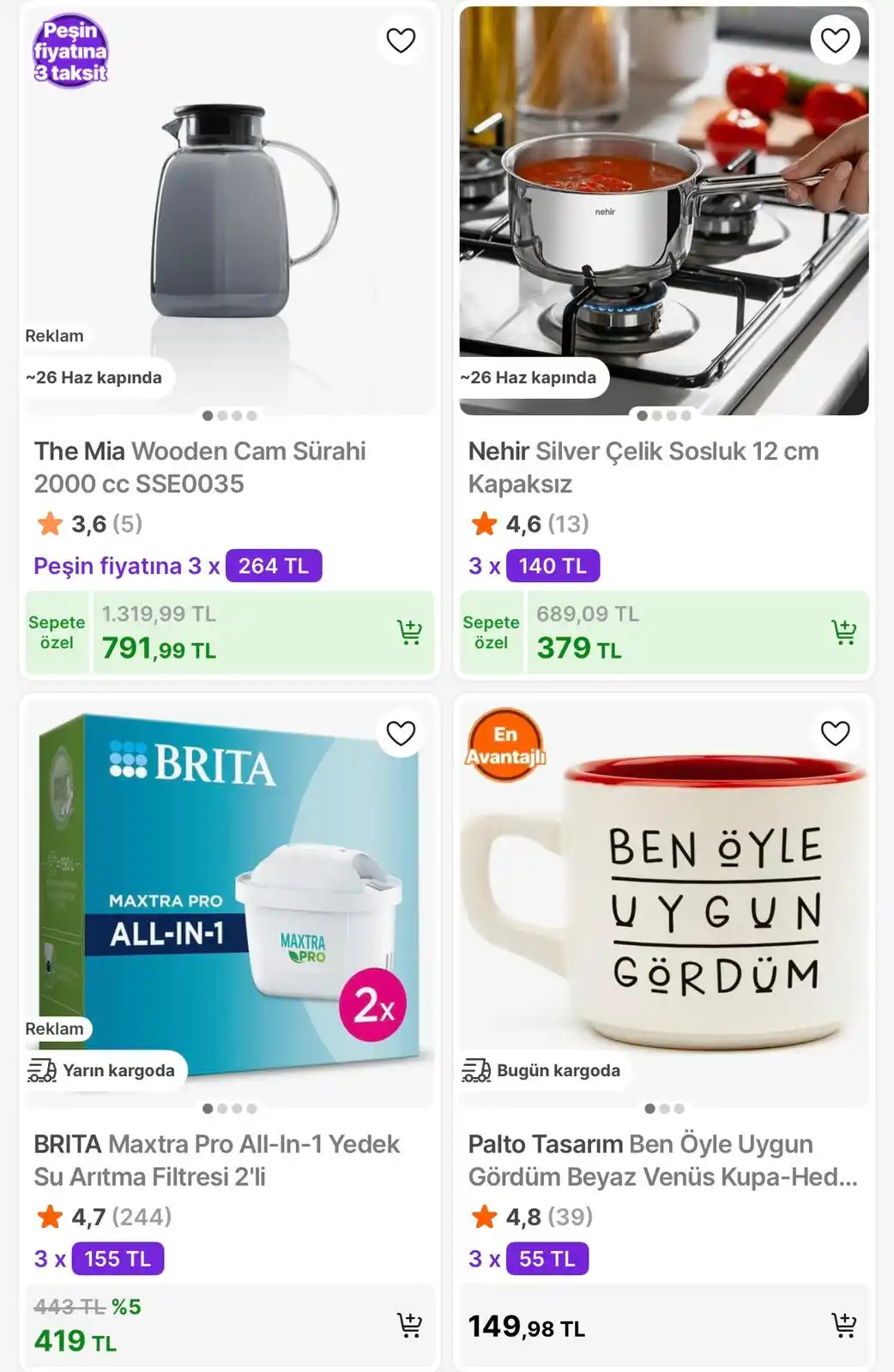Open the next mug photo via carousel dots
This screenshot has height=1372, width=894.
(x=663, y=1108)
